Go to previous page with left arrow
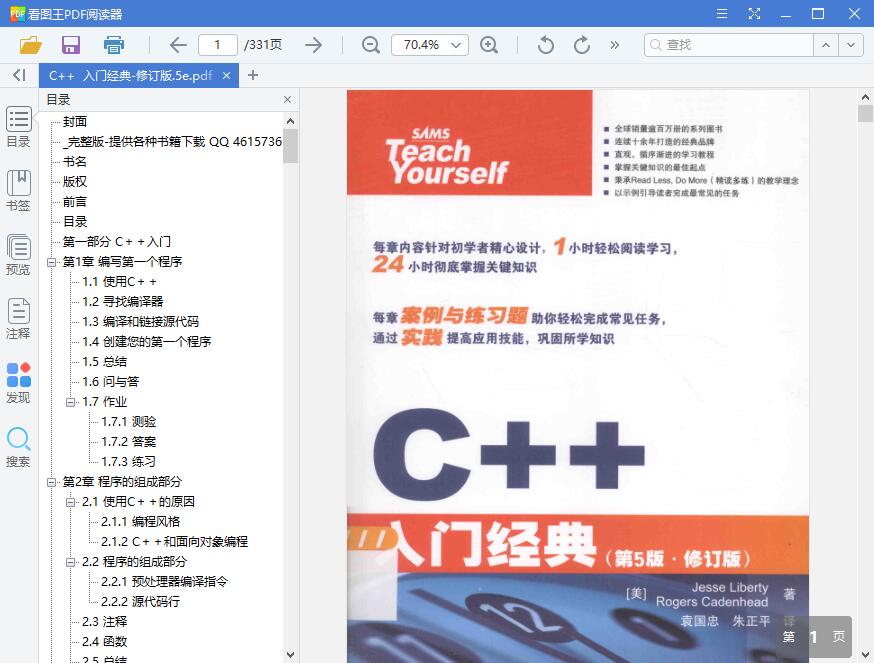 178,45
